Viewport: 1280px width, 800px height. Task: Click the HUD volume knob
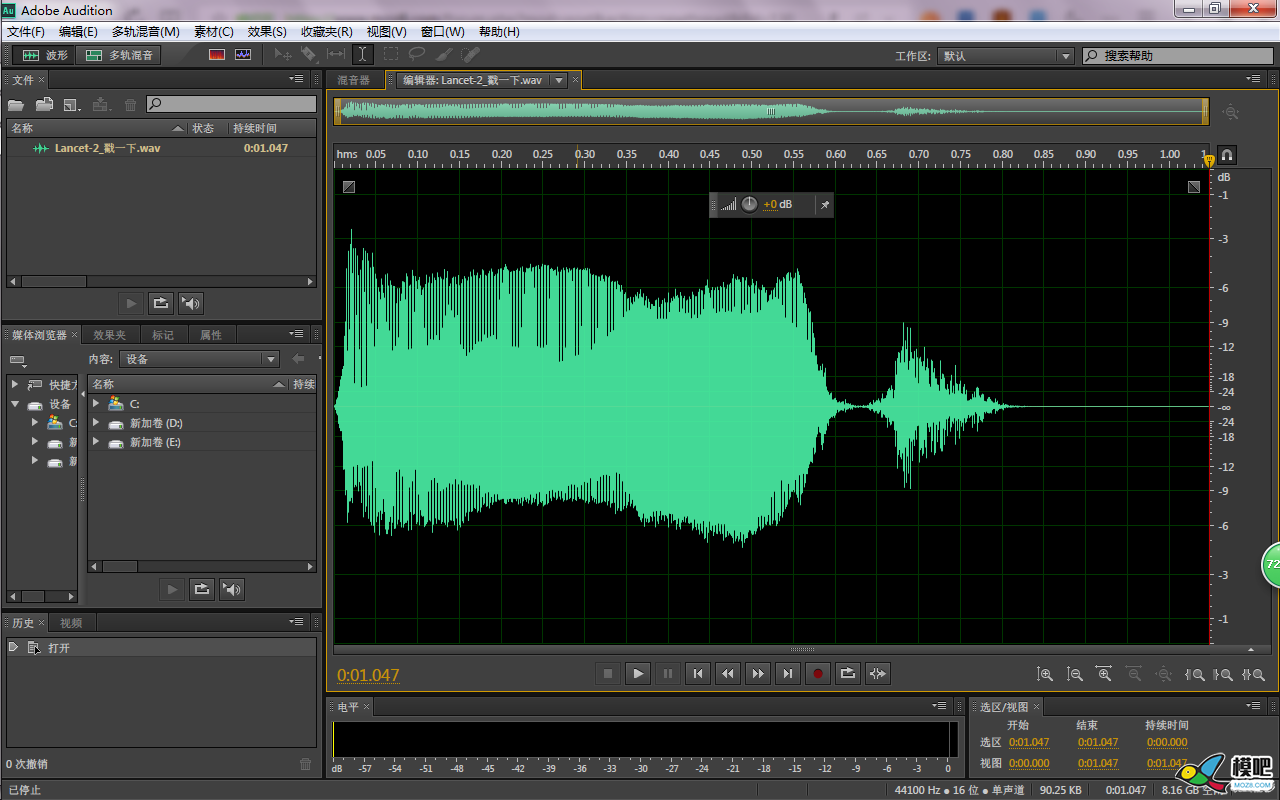pos(749,204)
